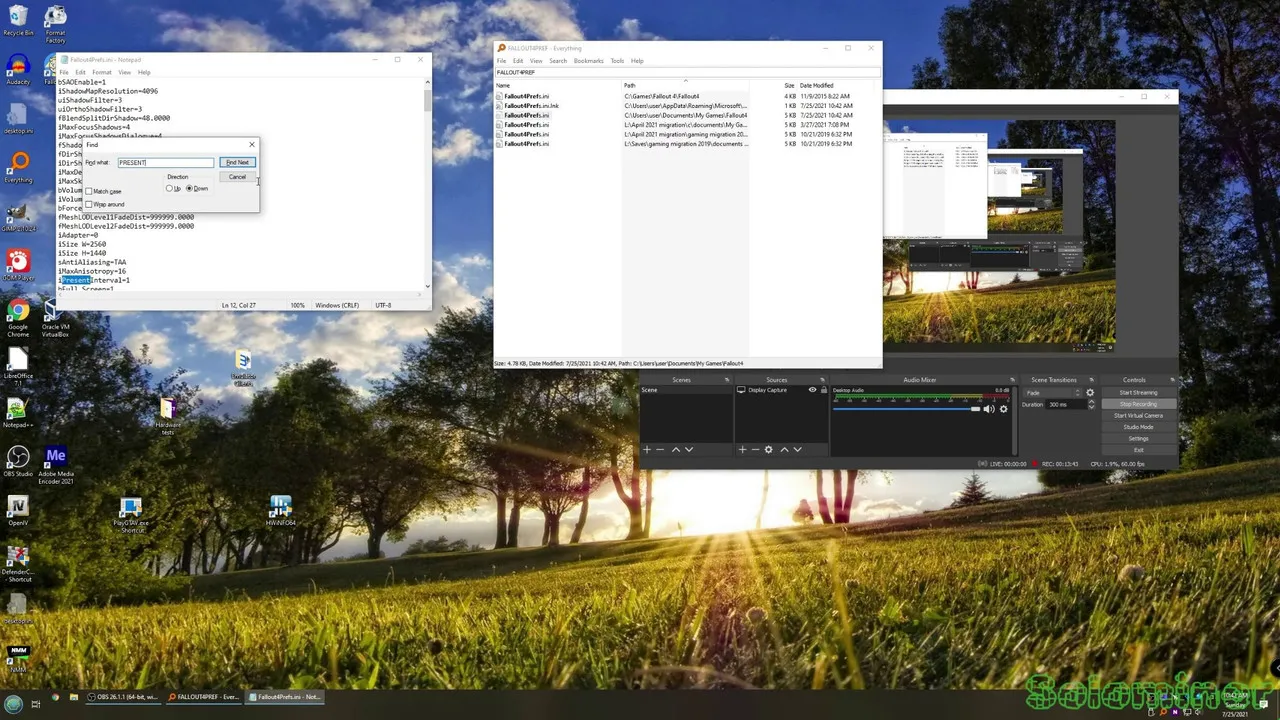This screenshot has width=1280, height=720.
Task: Click Start Virtual Camera in OBS
Action: click(x=1138, y=415)
